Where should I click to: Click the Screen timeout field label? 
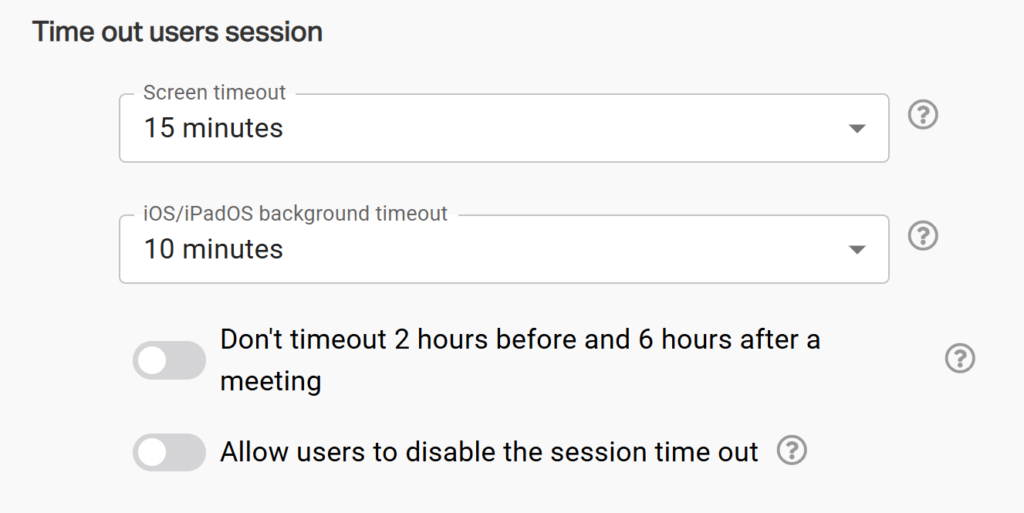click(214, 93)
